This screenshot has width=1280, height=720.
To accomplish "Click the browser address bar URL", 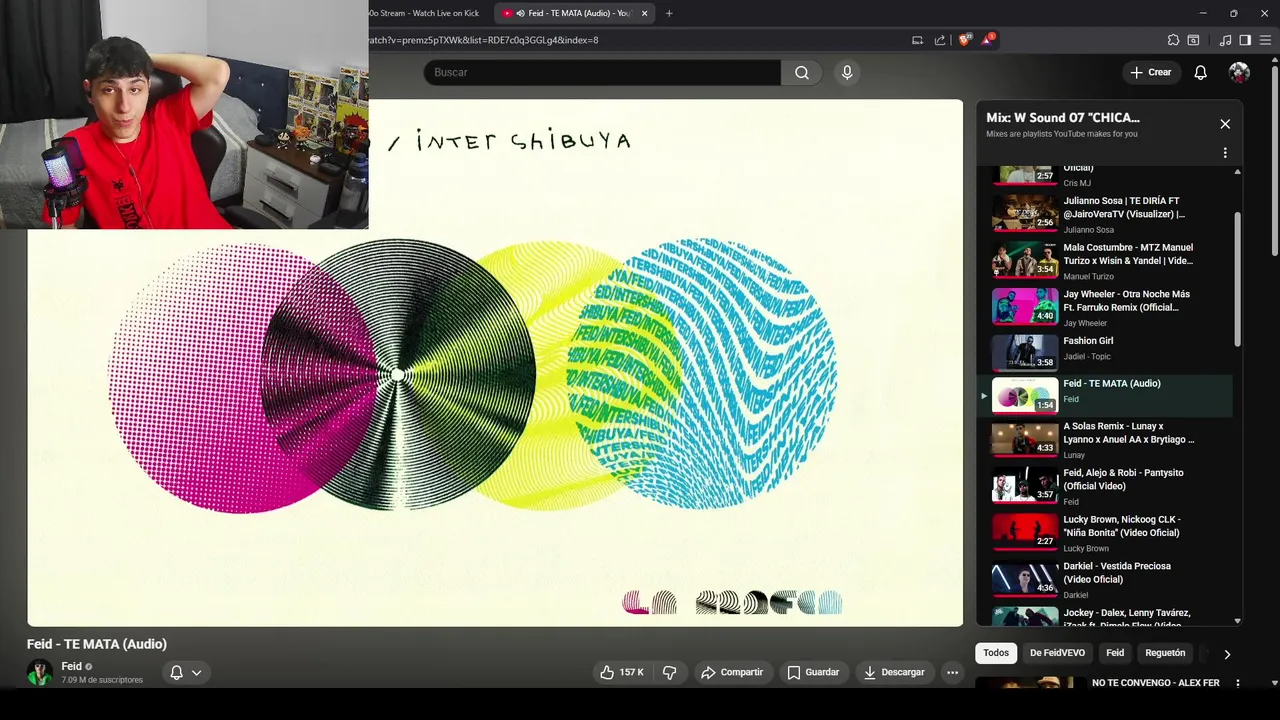I will tap(483, 40).
